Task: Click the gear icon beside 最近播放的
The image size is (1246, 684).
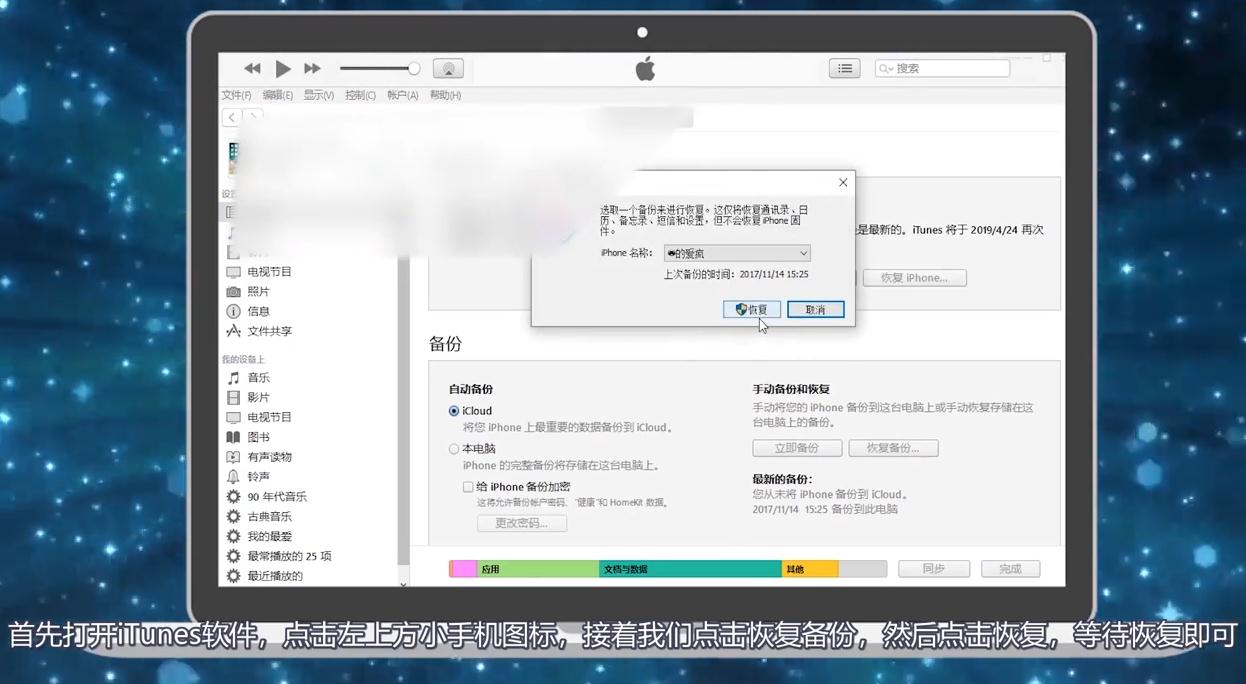Action: point(233,576)
